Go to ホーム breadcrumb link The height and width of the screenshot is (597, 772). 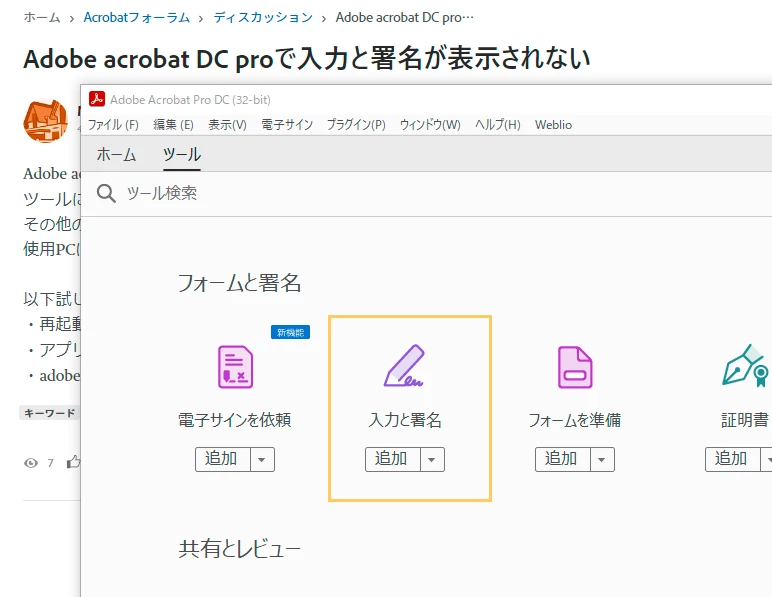[x=42, y=18]
